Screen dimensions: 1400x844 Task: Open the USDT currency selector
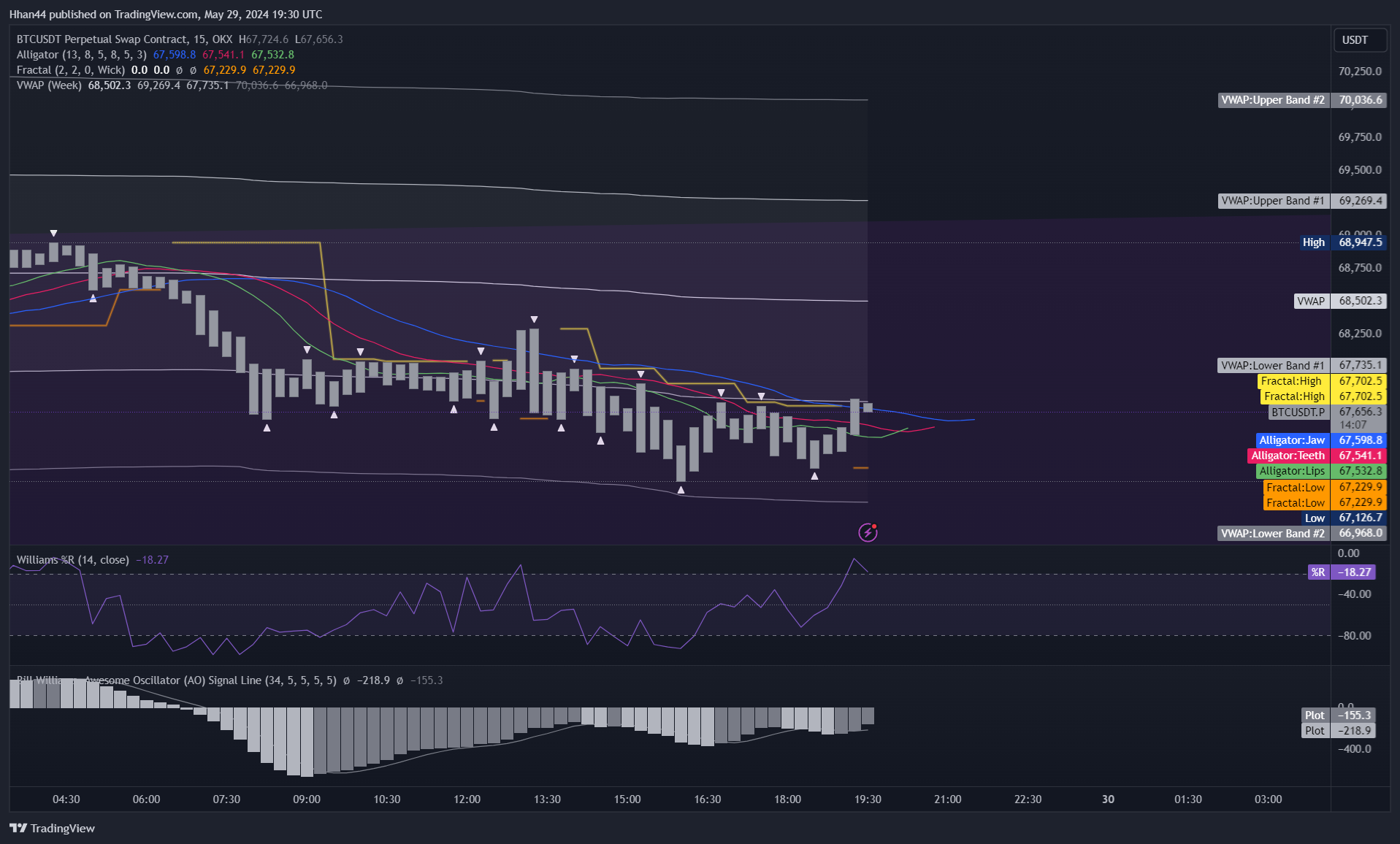point(1359,40)
